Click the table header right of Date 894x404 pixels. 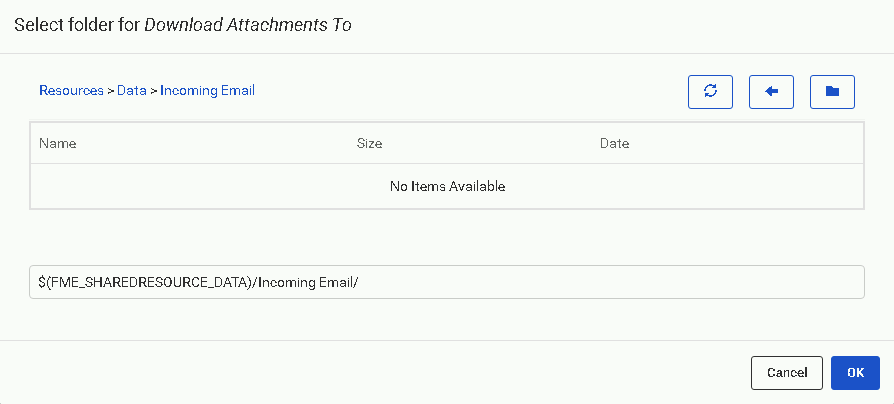point(750,143)
